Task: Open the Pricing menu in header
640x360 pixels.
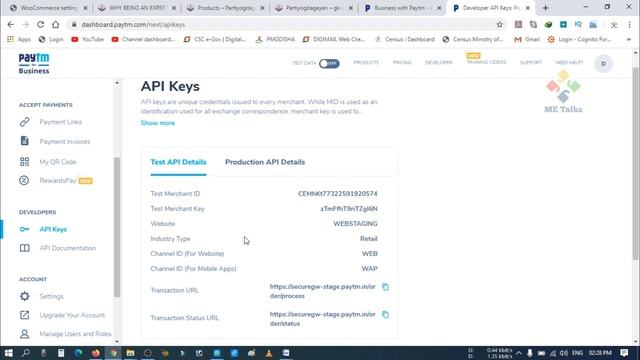Action: 402,62
